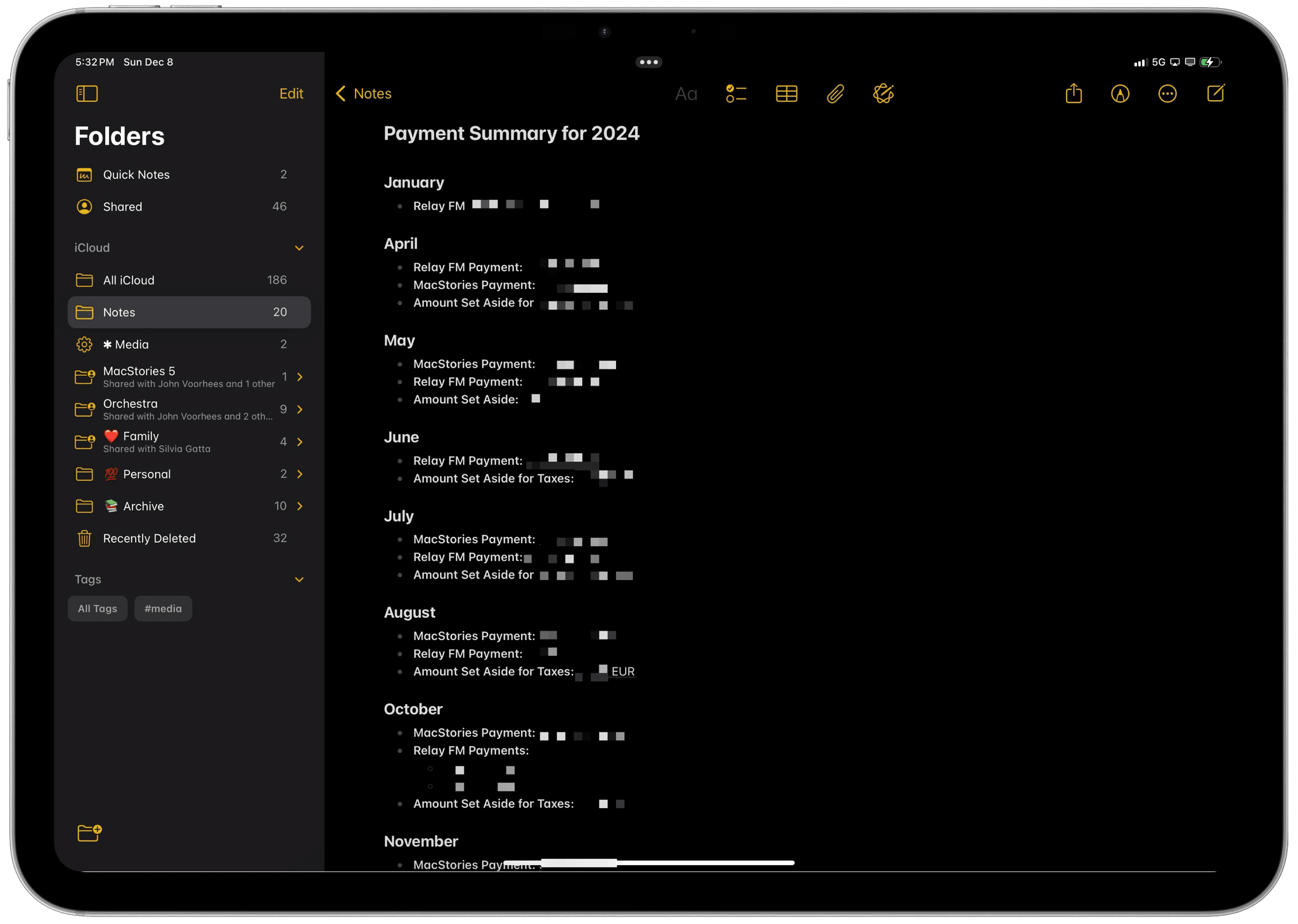Tap the battery charging indicator in status bar
Viewport: 1298px width, 924px height.
click(1211, 62)
